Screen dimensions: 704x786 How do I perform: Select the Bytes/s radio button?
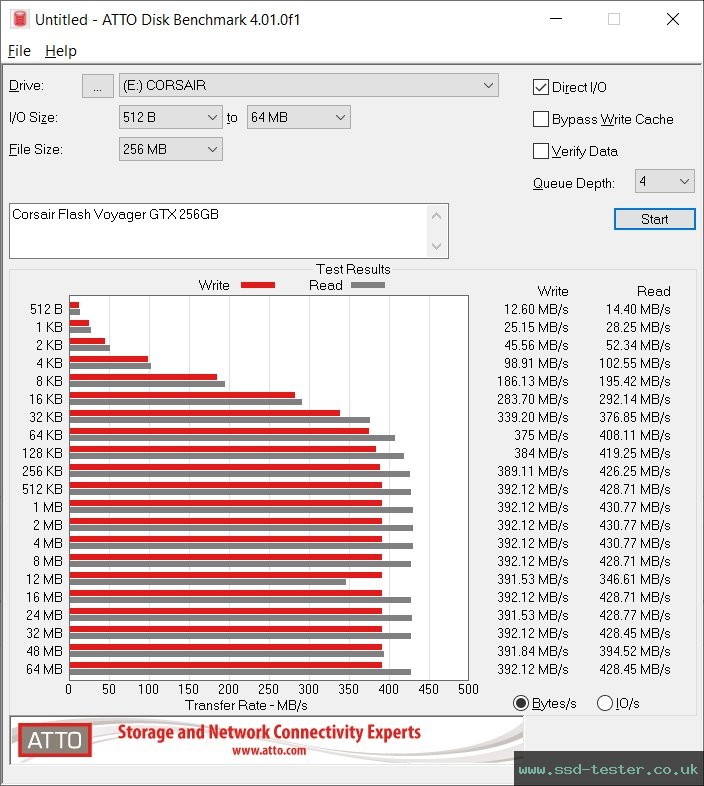click(521, 703)
